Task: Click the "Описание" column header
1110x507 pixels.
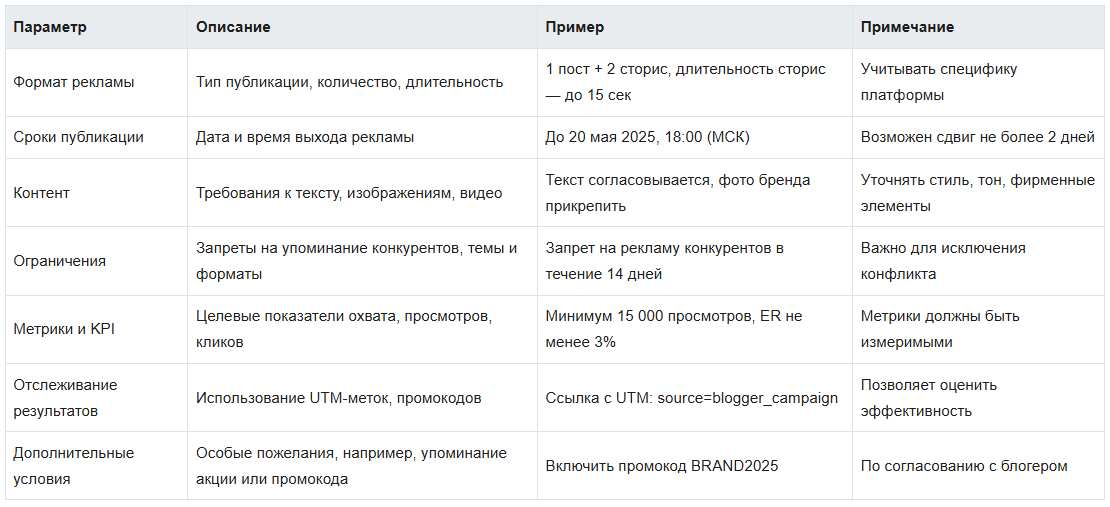Action: click(x=233, y=27)
